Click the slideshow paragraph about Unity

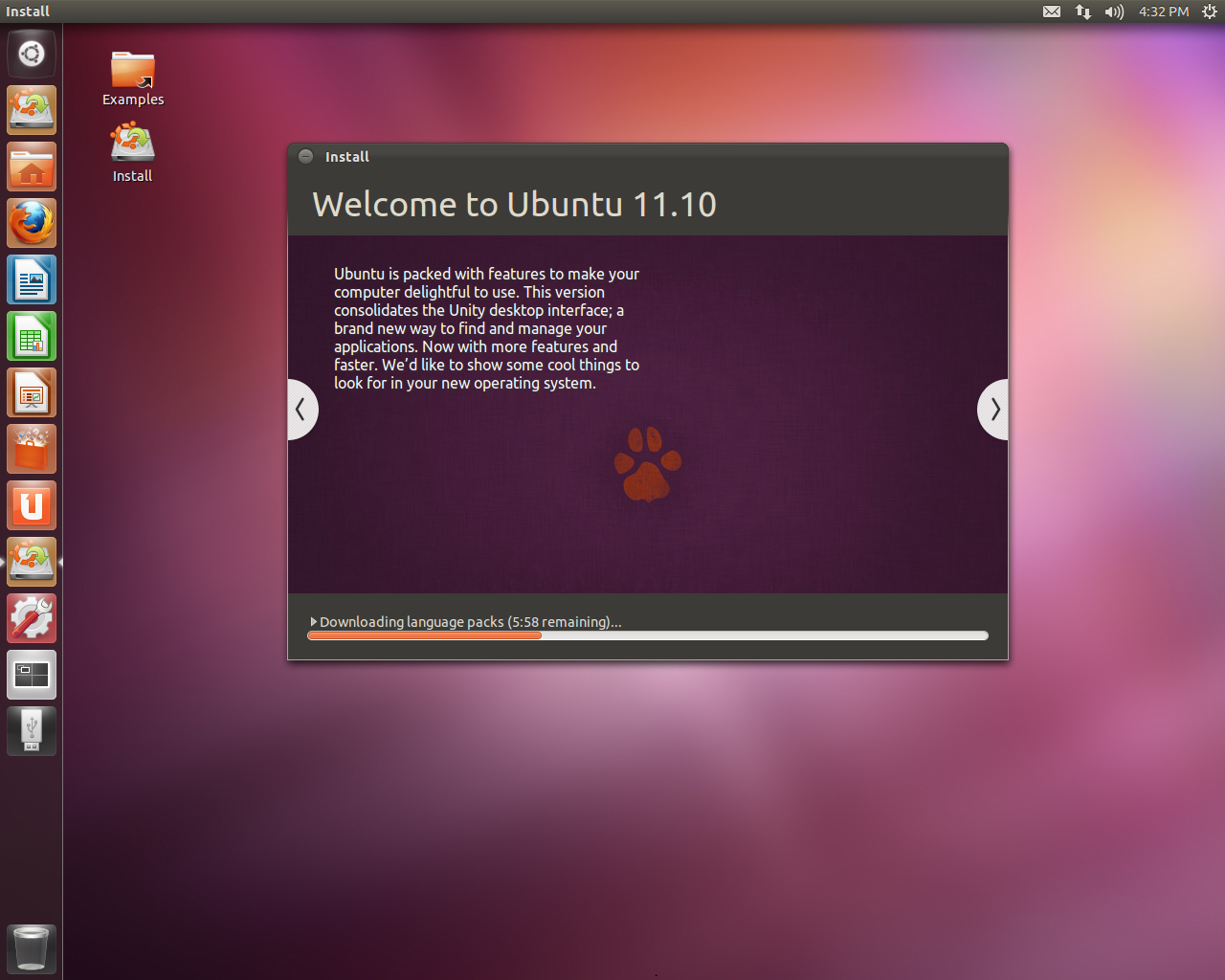(x=486, y=328)
